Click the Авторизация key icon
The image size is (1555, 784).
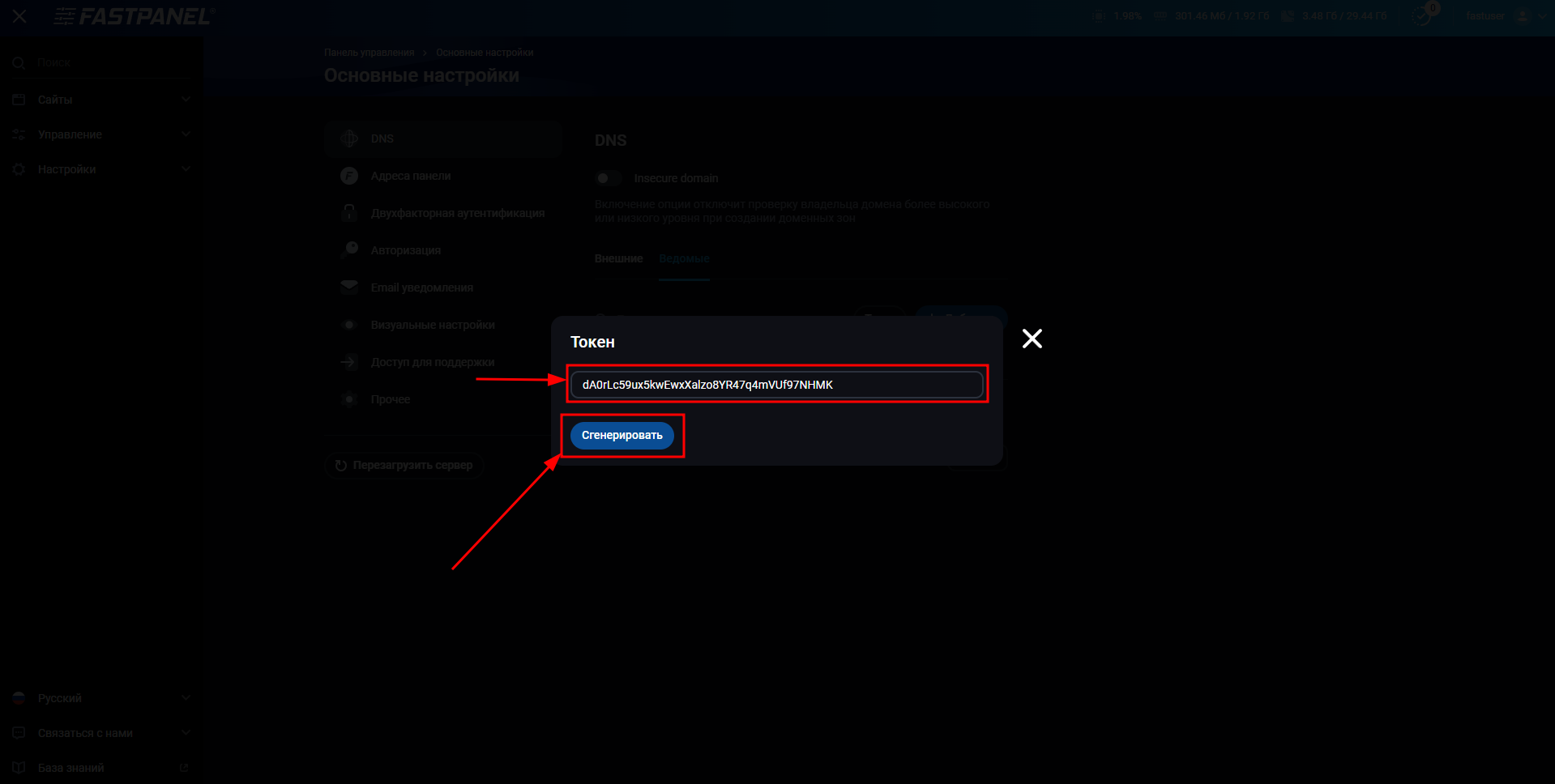click(x=349, y=250)
